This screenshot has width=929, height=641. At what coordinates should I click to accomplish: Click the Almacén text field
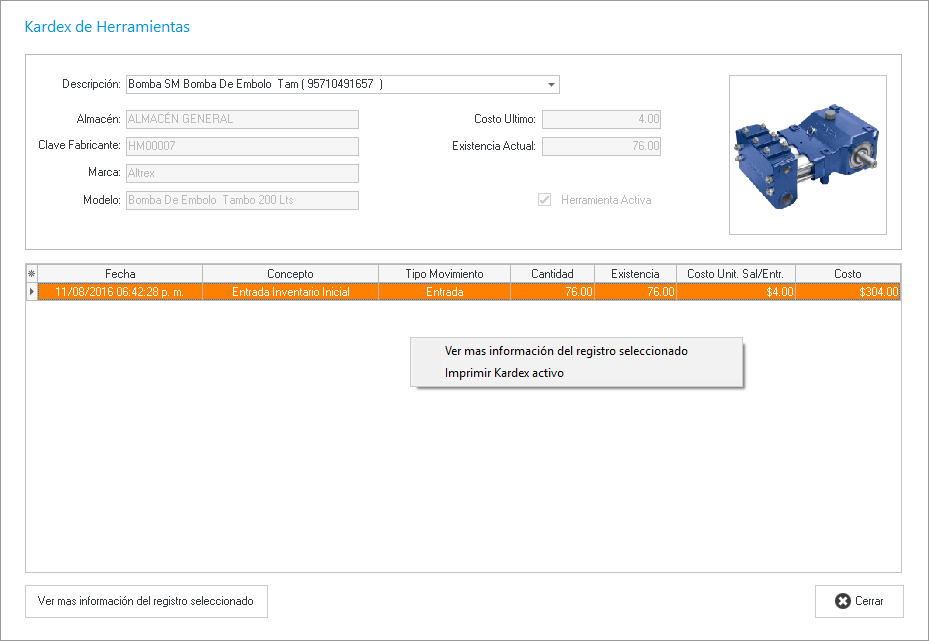(x=241, y=119)
